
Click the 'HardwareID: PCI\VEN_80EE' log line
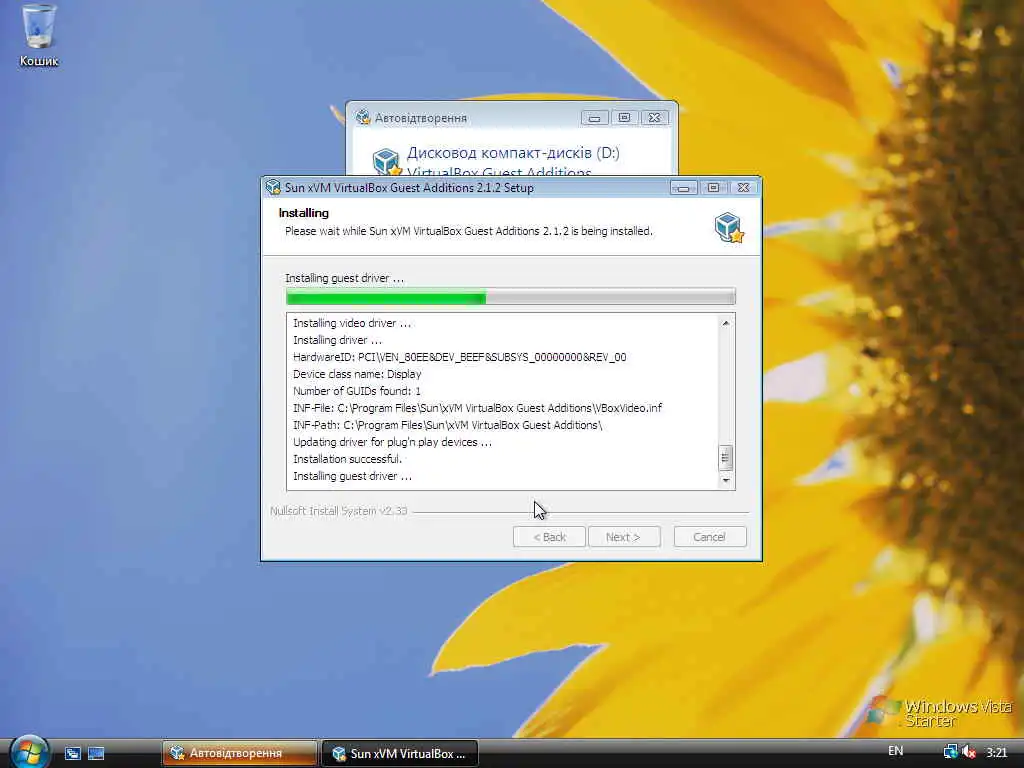pyautogui.click(x=460, y=357)
